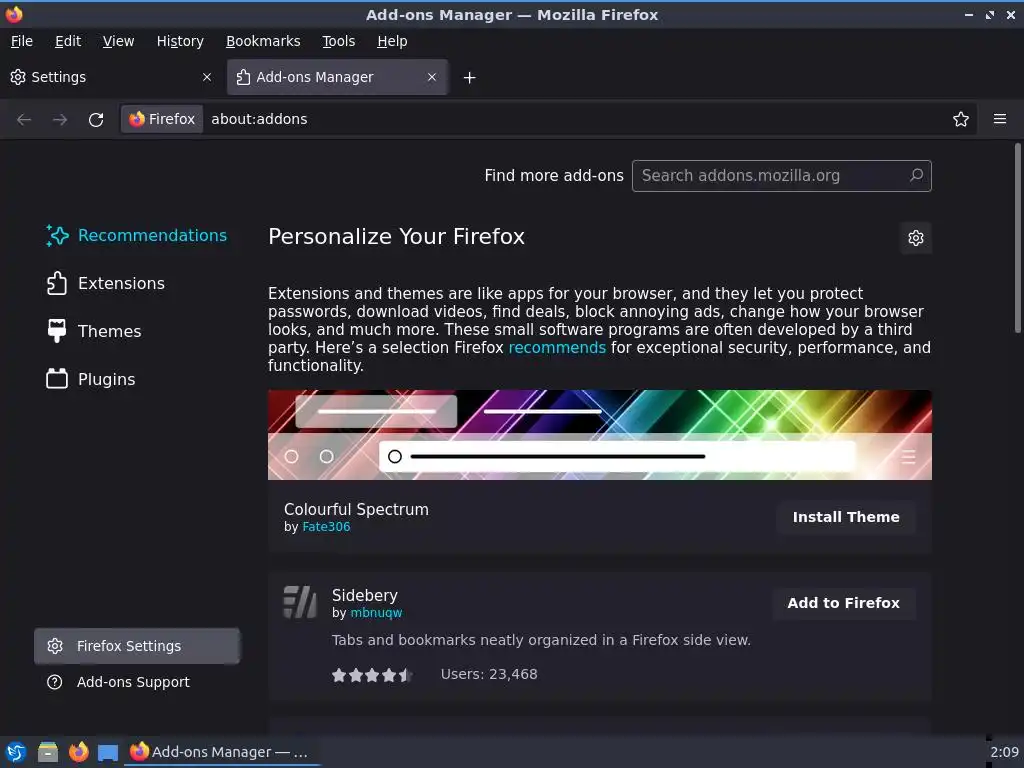
Task: Add Sidebery to Firefox
Action: tap(843, 603)
